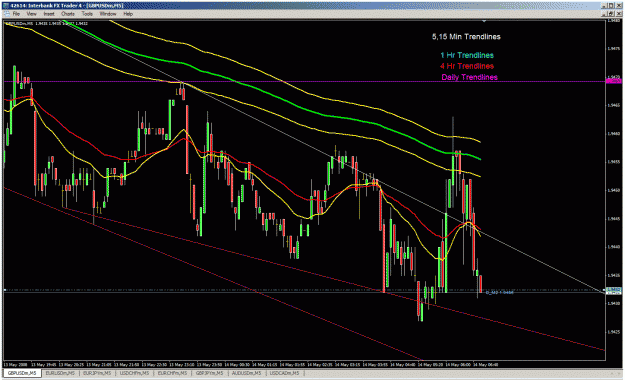Click the '5,15 Min Trendlines' label

pyautogui.click(x=466, y=37)
